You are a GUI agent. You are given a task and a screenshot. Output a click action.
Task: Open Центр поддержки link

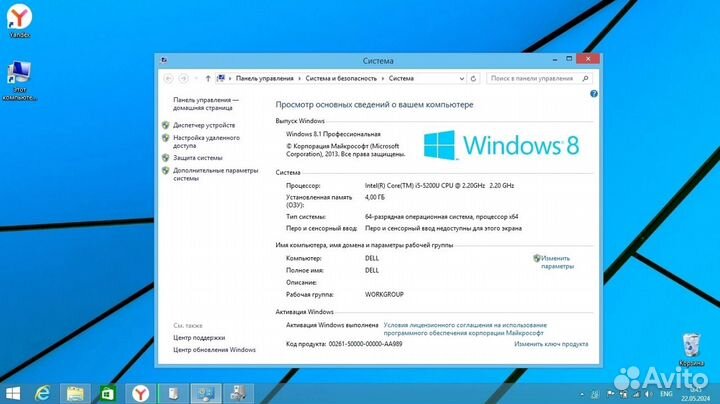click(199, 337)
